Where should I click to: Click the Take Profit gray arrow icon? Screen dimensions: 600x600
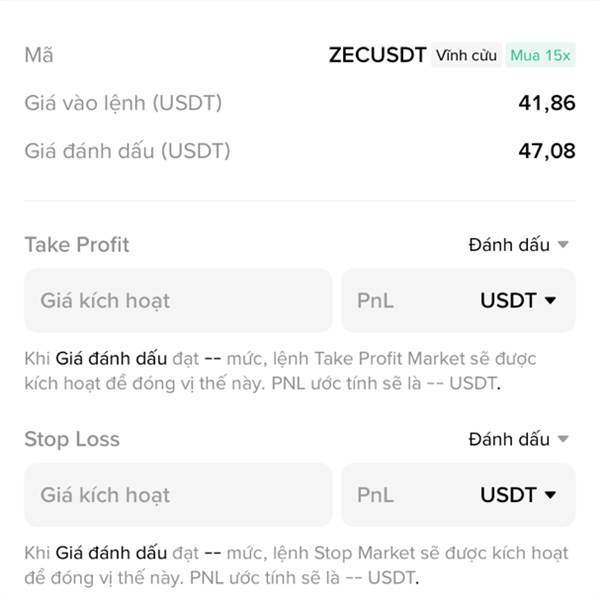click(563, 244)
